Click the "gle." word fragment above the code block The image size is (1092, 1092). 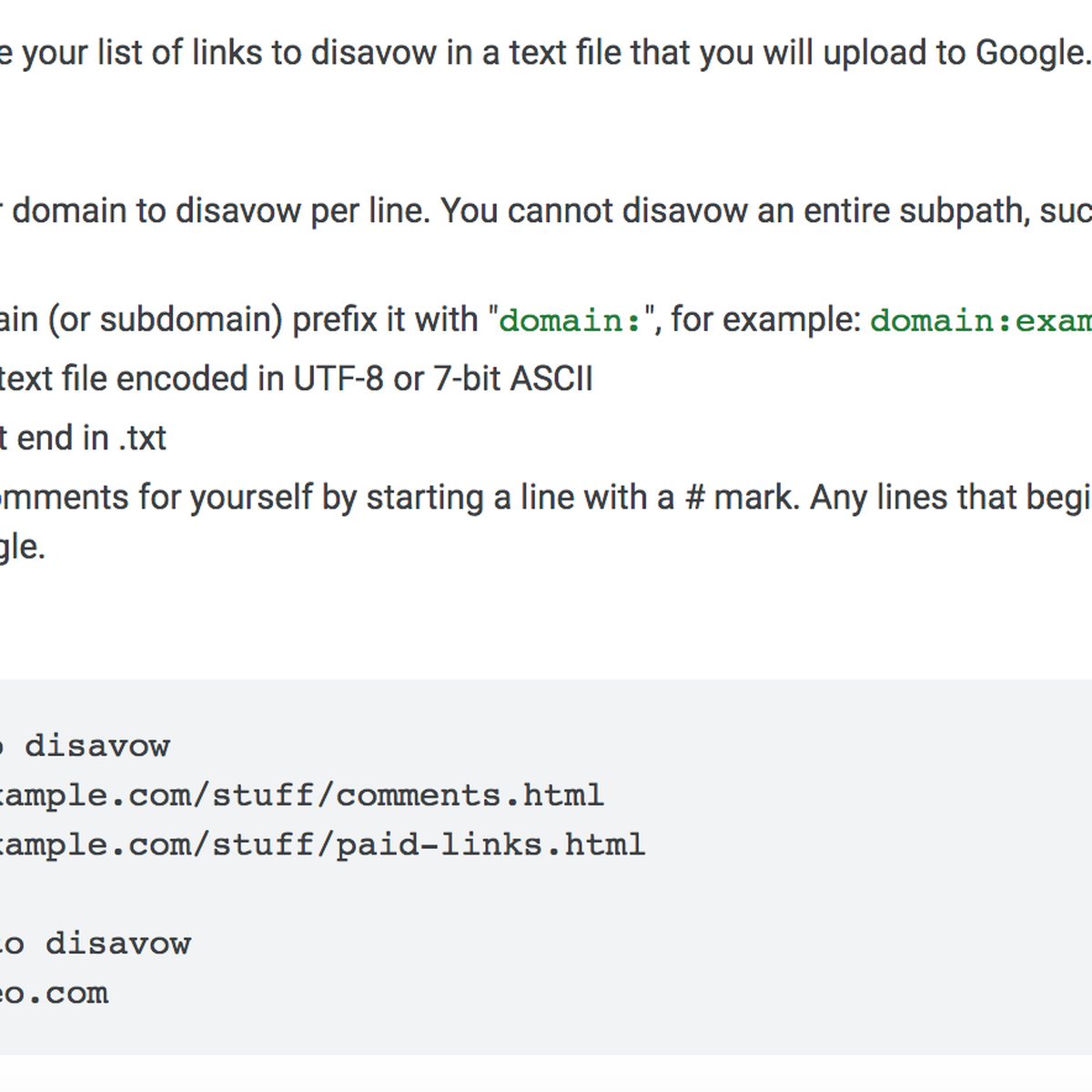click(22, 547)
